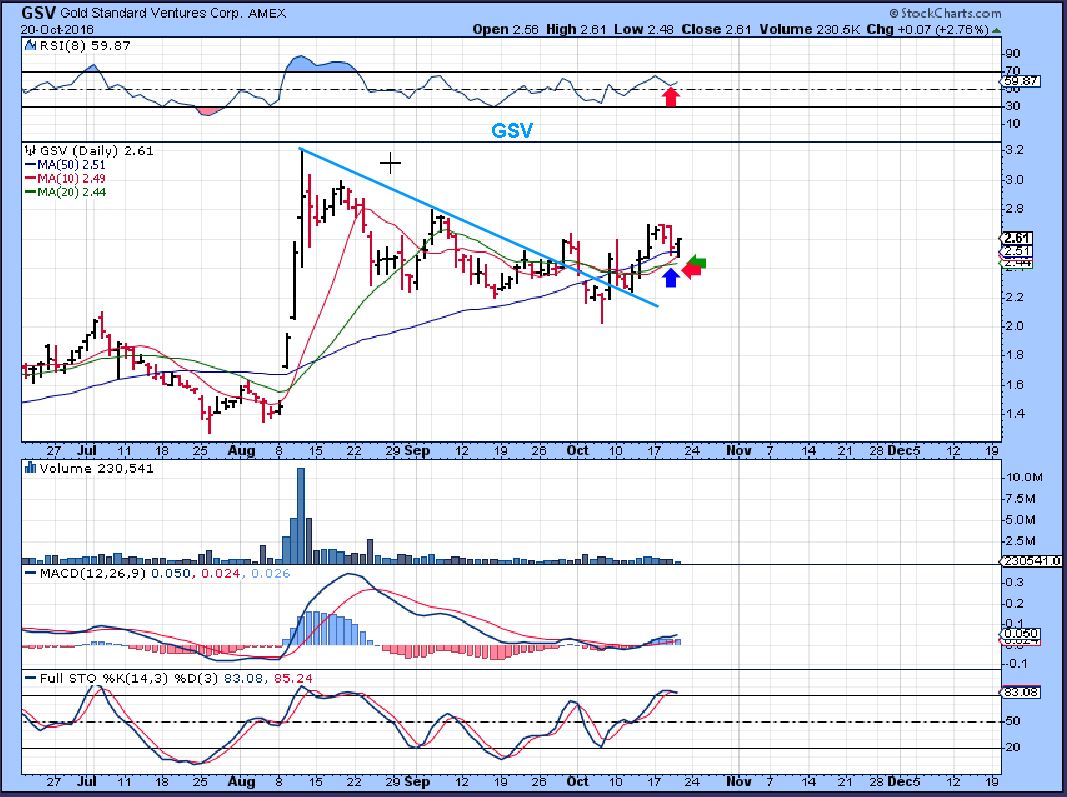Click the 'MA(50) 2.51' legend text

click(71, 165)
